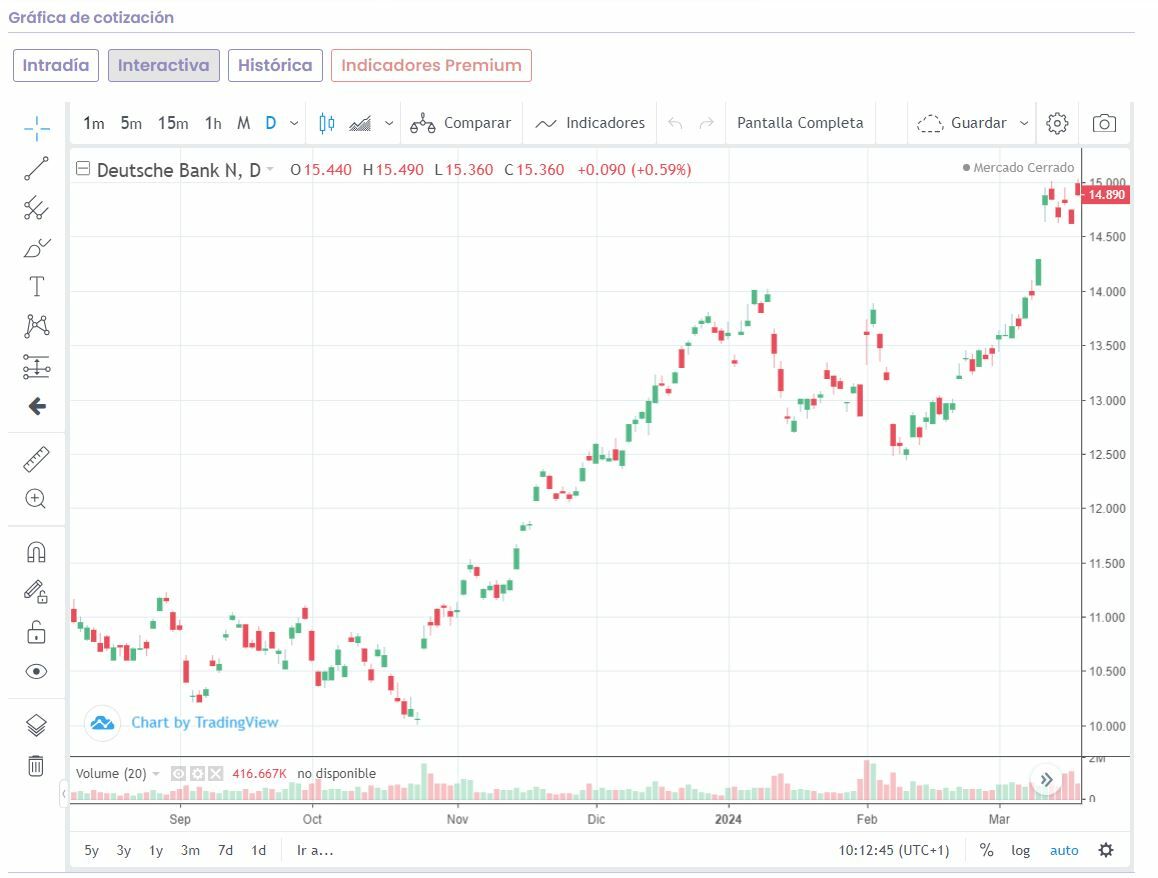Image resolution: width=1158 pixels, height=878 pixels.
Task: Toggle hide all drawings eye icon
Action: (x=36, y=671)
